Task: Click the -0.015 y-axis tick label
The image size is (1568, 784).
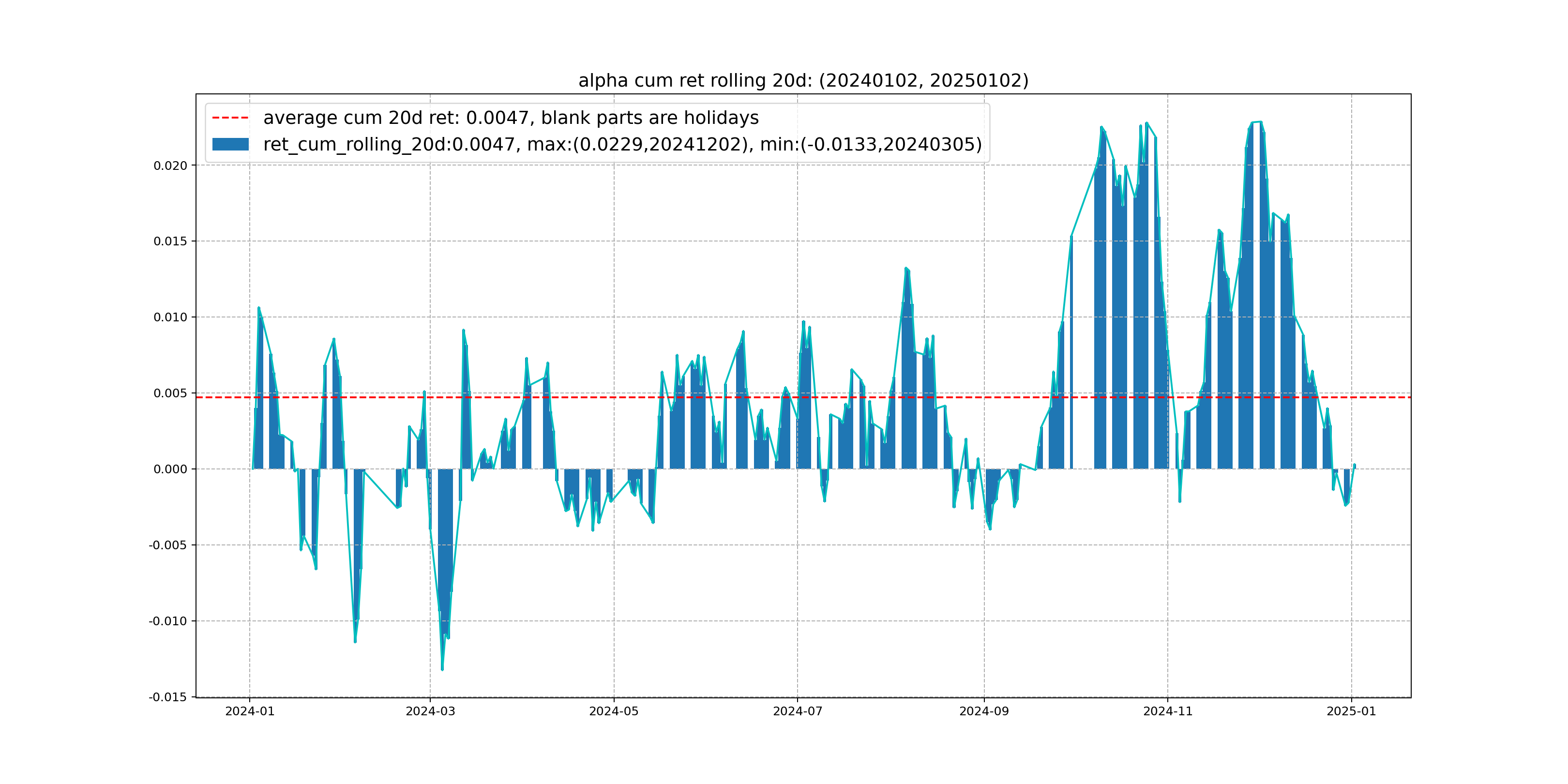Action: [x=167, y=697]
